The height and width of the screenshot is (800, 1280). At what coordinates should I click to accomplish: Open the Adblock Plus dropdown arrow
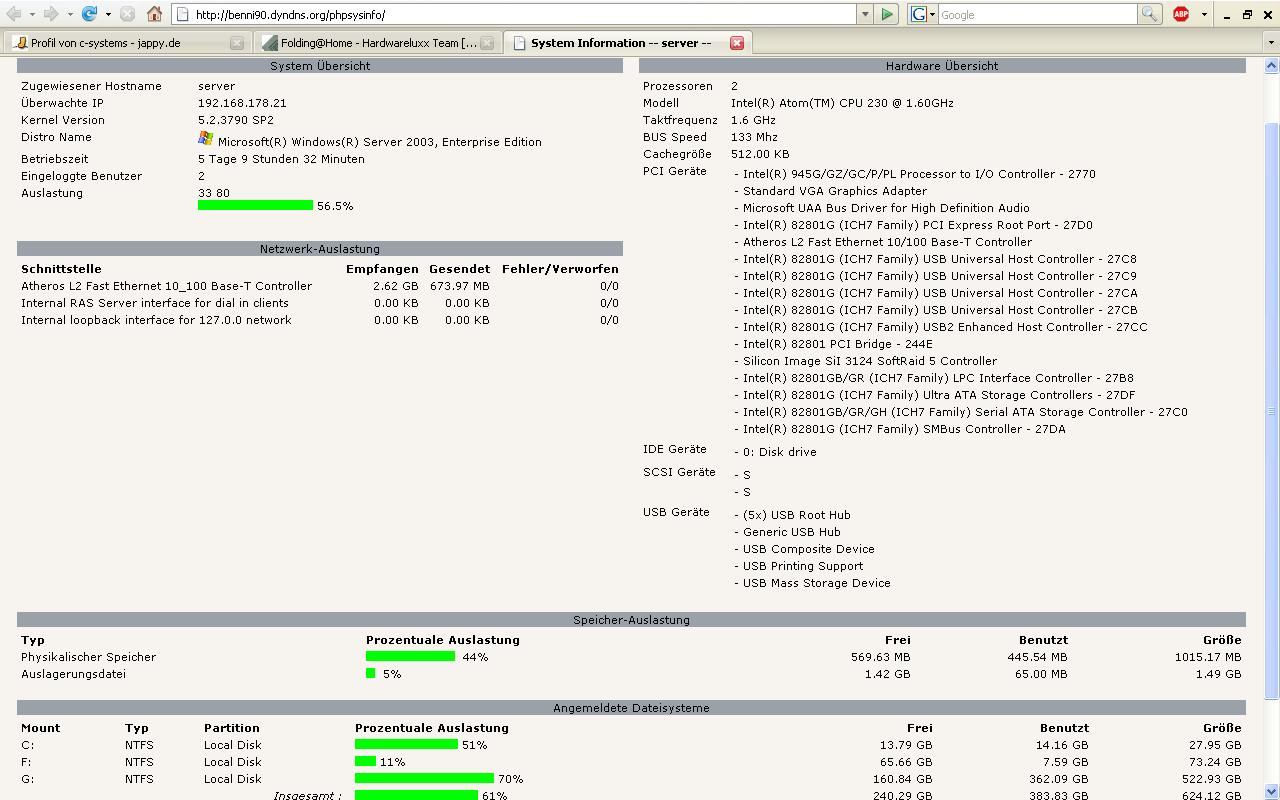point(1204,14)
